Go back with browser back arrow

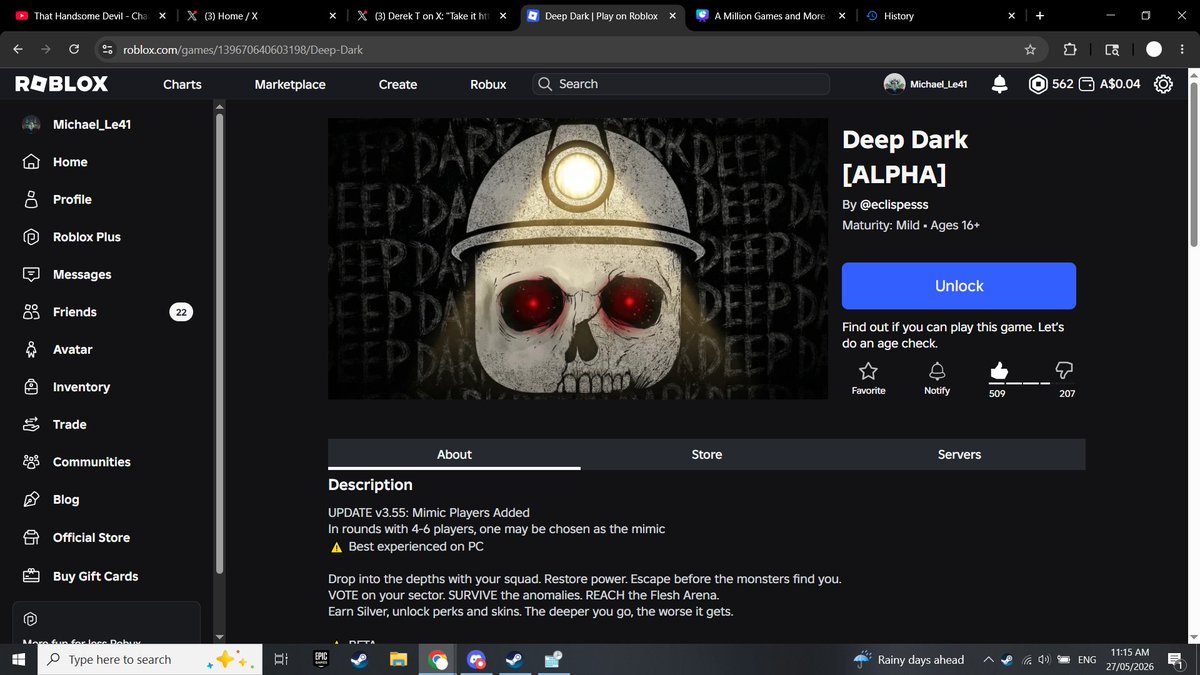tap(18, 50)
